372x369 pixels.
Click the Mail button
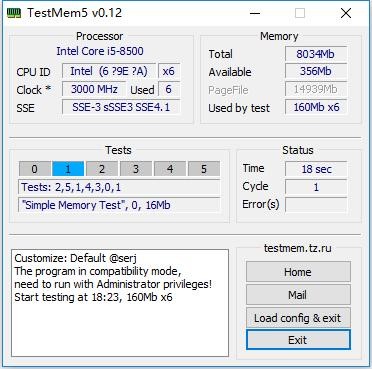click(298, 295)
